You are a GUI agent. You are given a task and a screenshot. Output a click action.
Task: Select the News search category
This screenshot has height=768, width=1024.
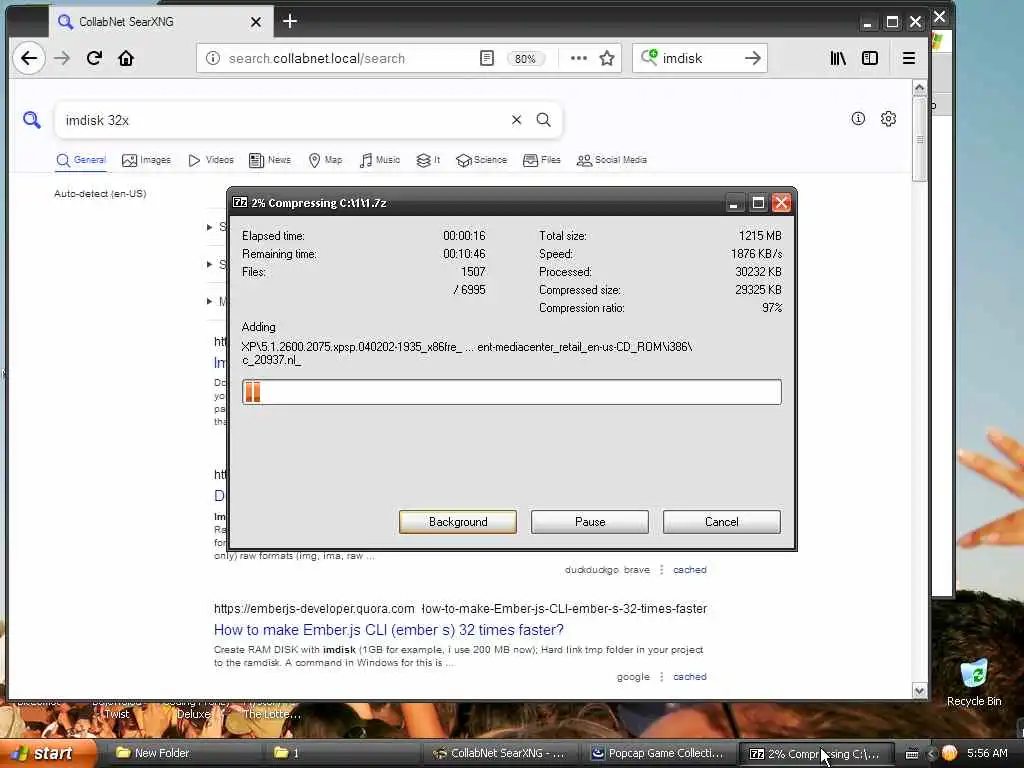point(270,160)
